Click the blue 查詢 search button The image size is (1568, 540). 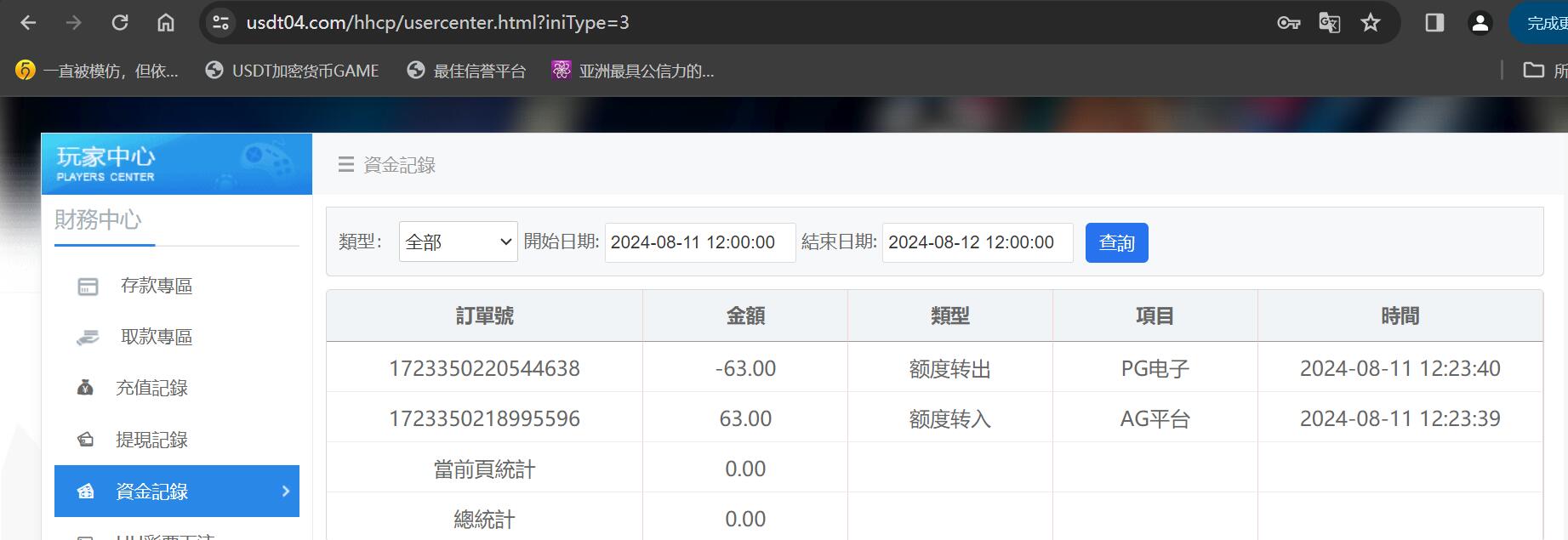1116,243
